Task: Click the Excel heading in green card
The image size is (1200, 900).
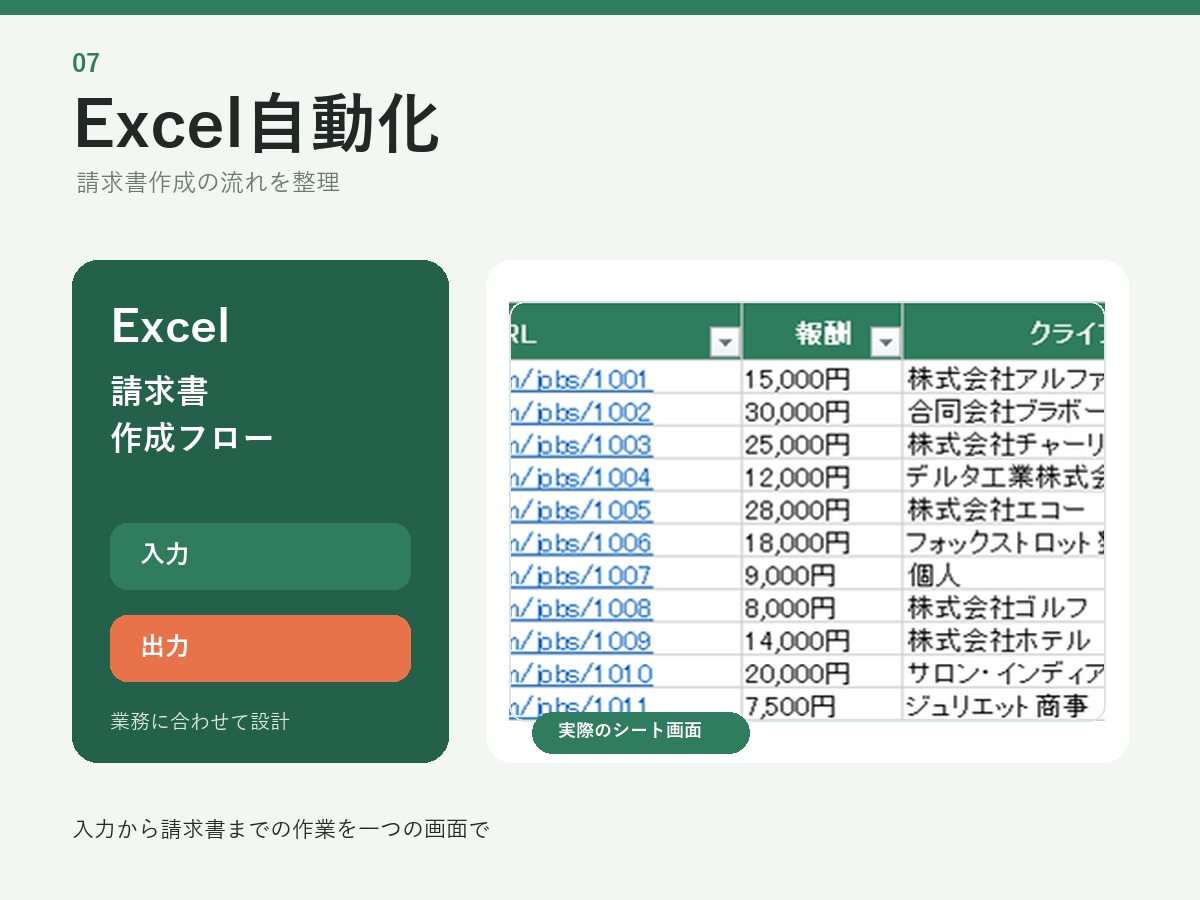Action: [x=170, y=325]
